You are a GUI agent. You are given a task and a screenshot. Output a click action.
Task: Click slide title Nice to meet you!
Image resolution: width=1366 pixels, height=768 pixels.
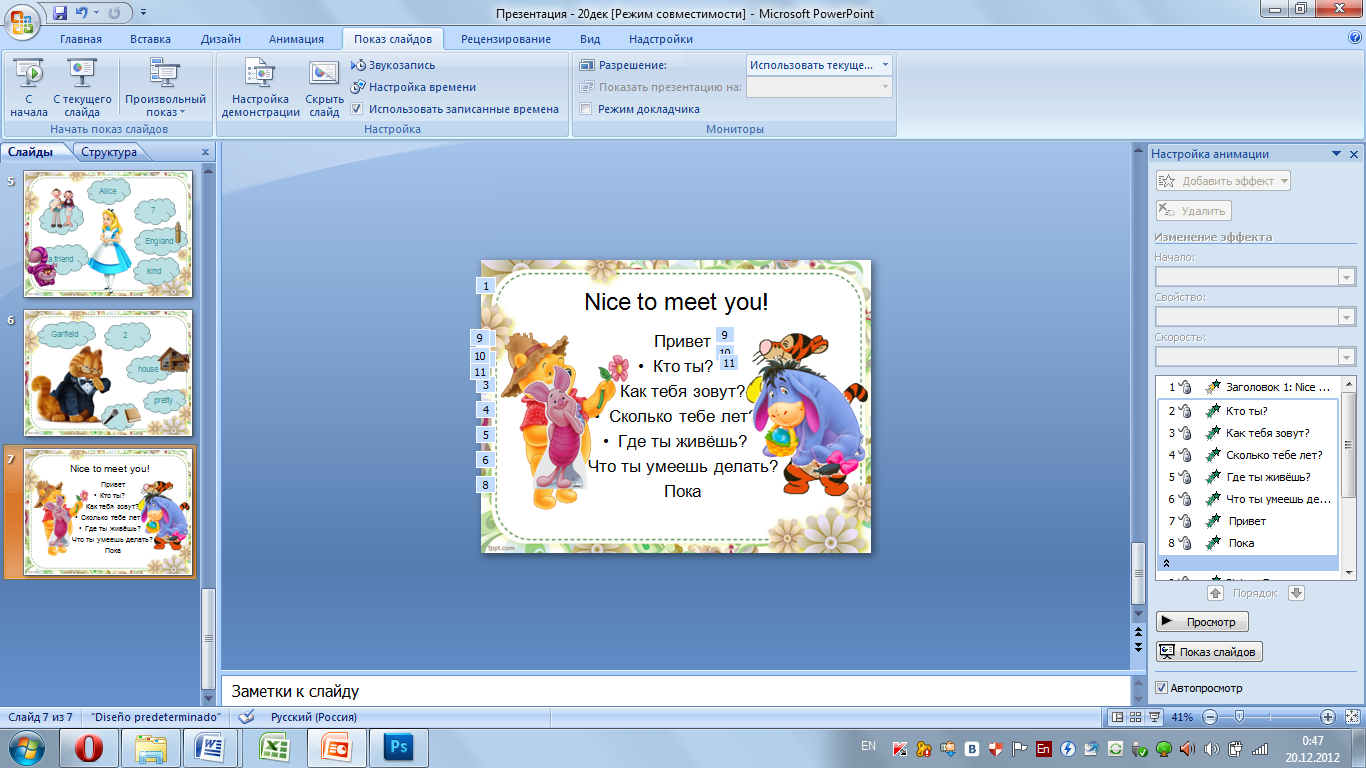click(x=676, y=302)
